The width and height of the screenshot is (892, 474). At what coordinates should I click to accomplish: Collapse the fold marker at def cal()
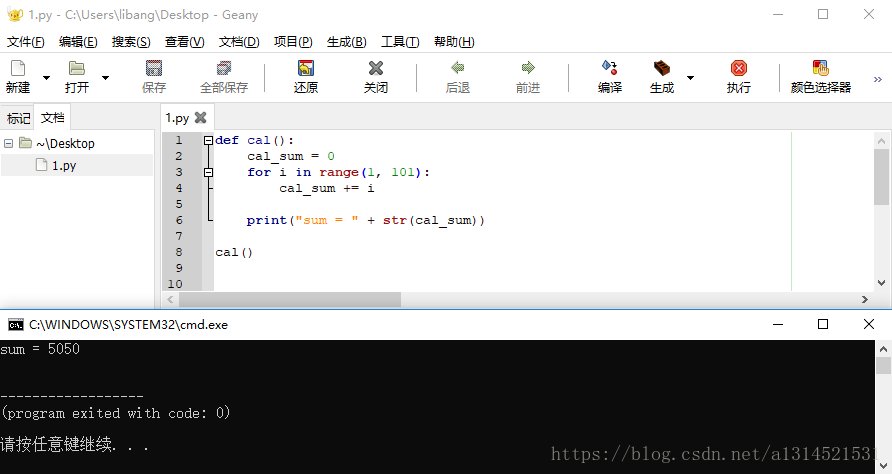point(208,140)
